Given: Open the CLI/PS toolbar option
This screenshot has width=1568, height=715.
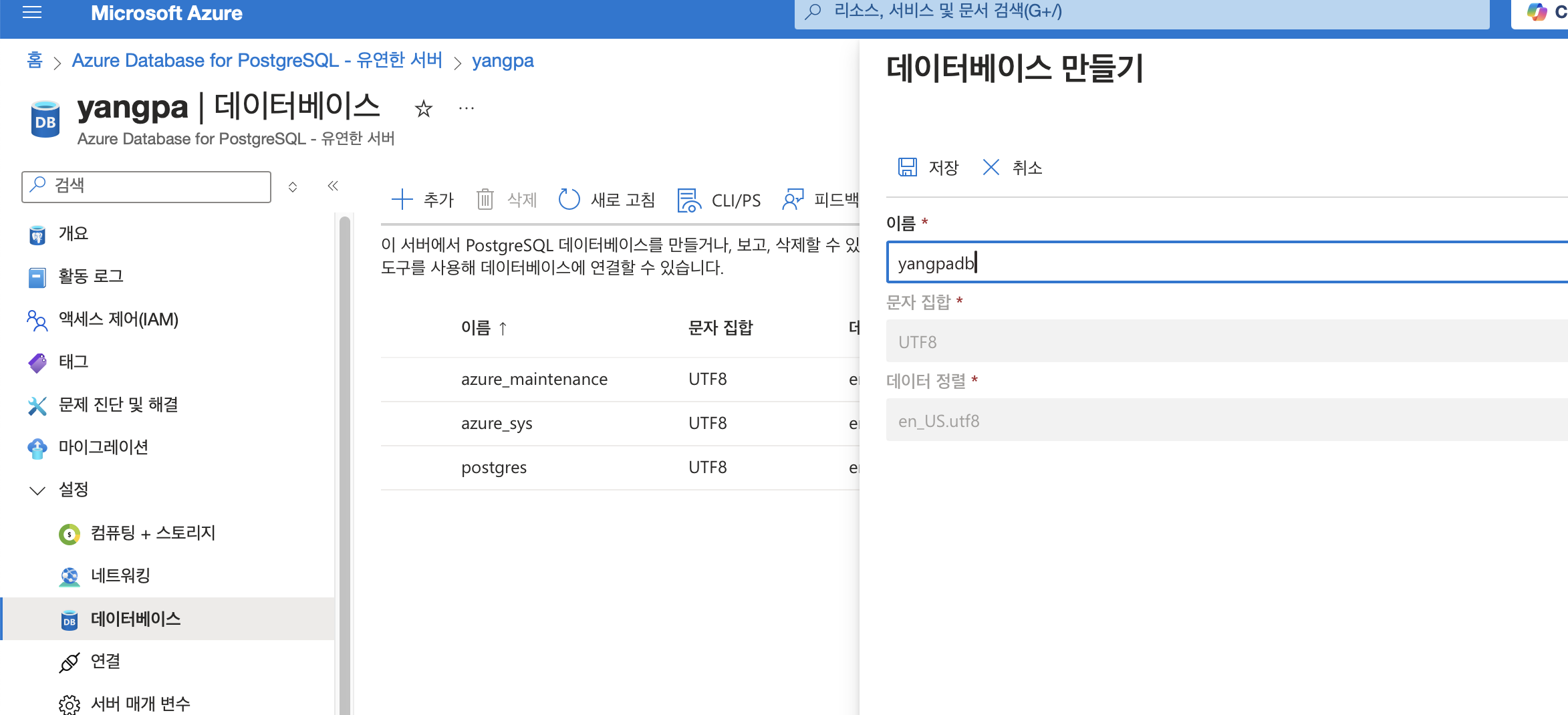Looking at the screenshot, I should pos(719,200).
